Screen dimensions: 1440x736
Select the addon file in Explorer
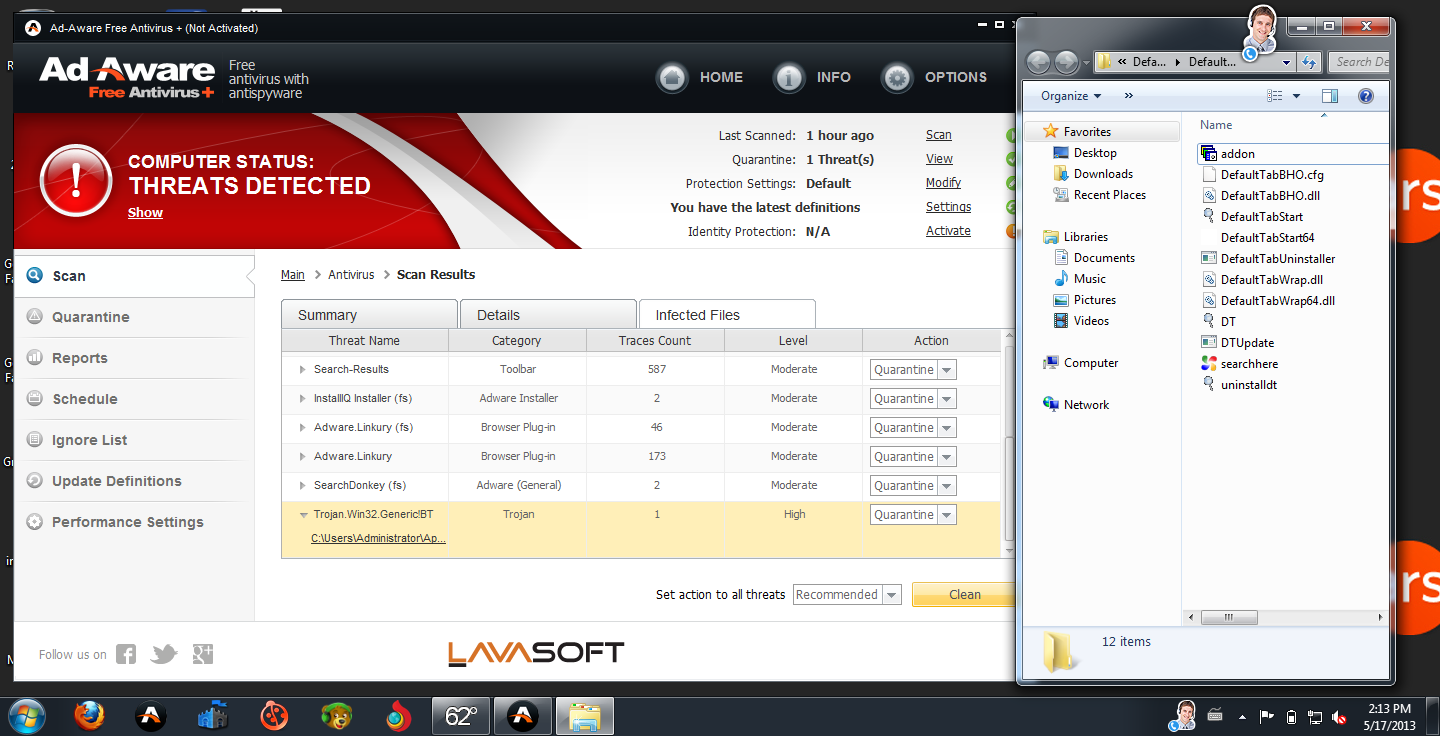point(1237,154)
